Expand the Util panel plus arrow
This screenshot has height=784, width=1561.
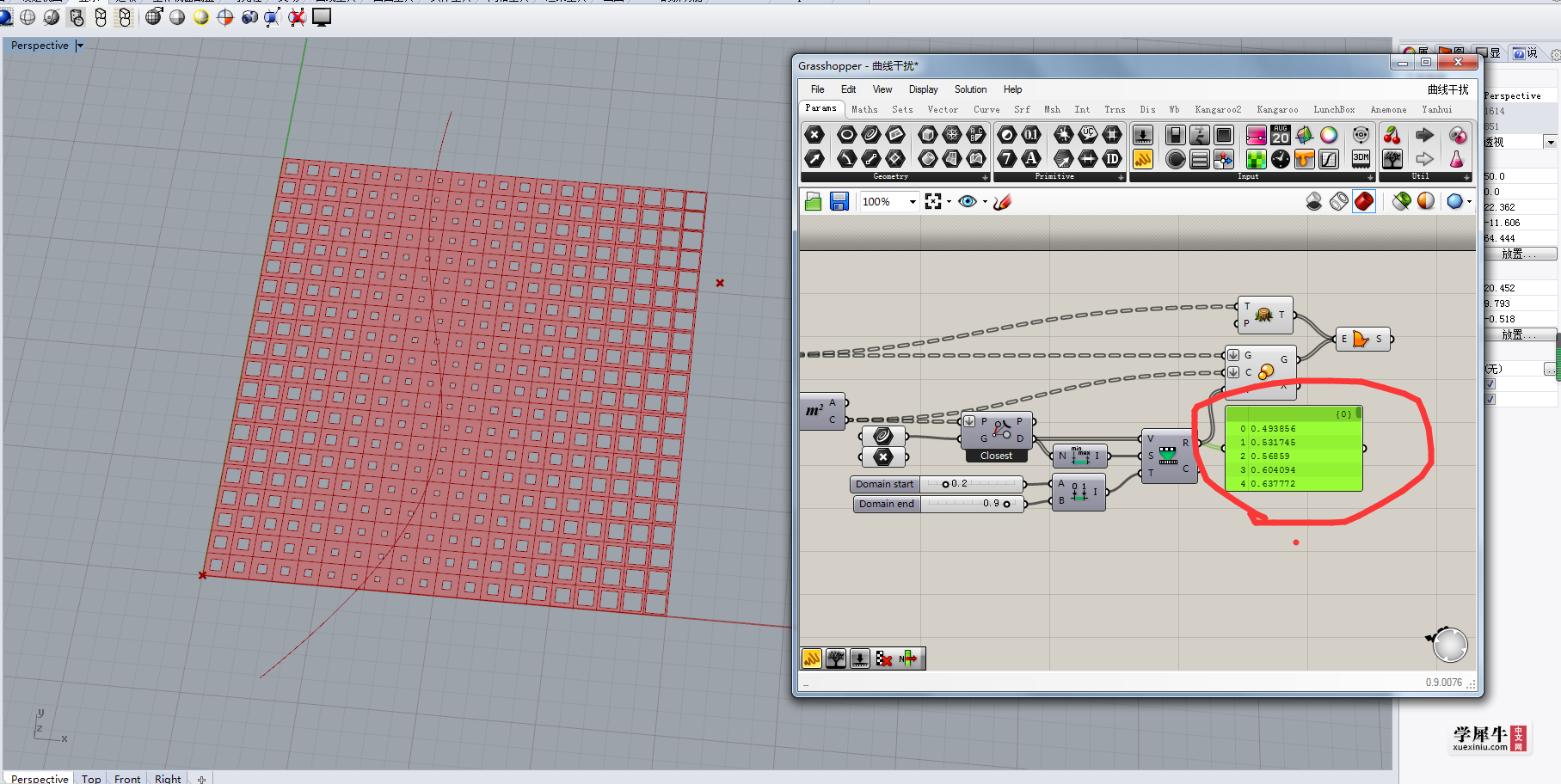[1466, 177]
